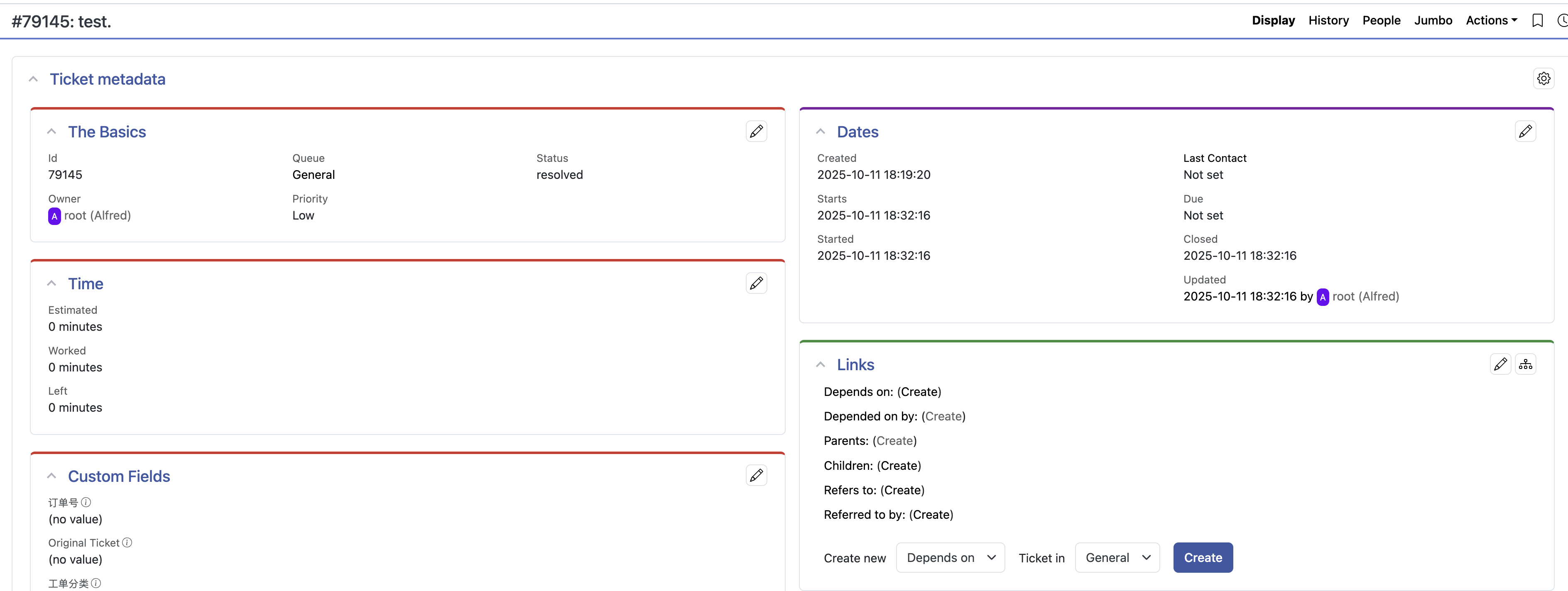The height and width of the screenshot is (591, 1568).
Task: Edit The Basics with pencil icon
Action: coord(756,132)
